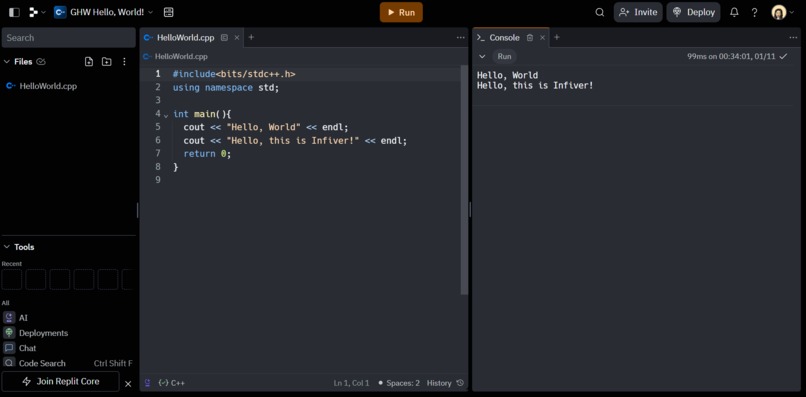Close the Console tab
This screenshot has height=397, width=806.
[542, 38]
